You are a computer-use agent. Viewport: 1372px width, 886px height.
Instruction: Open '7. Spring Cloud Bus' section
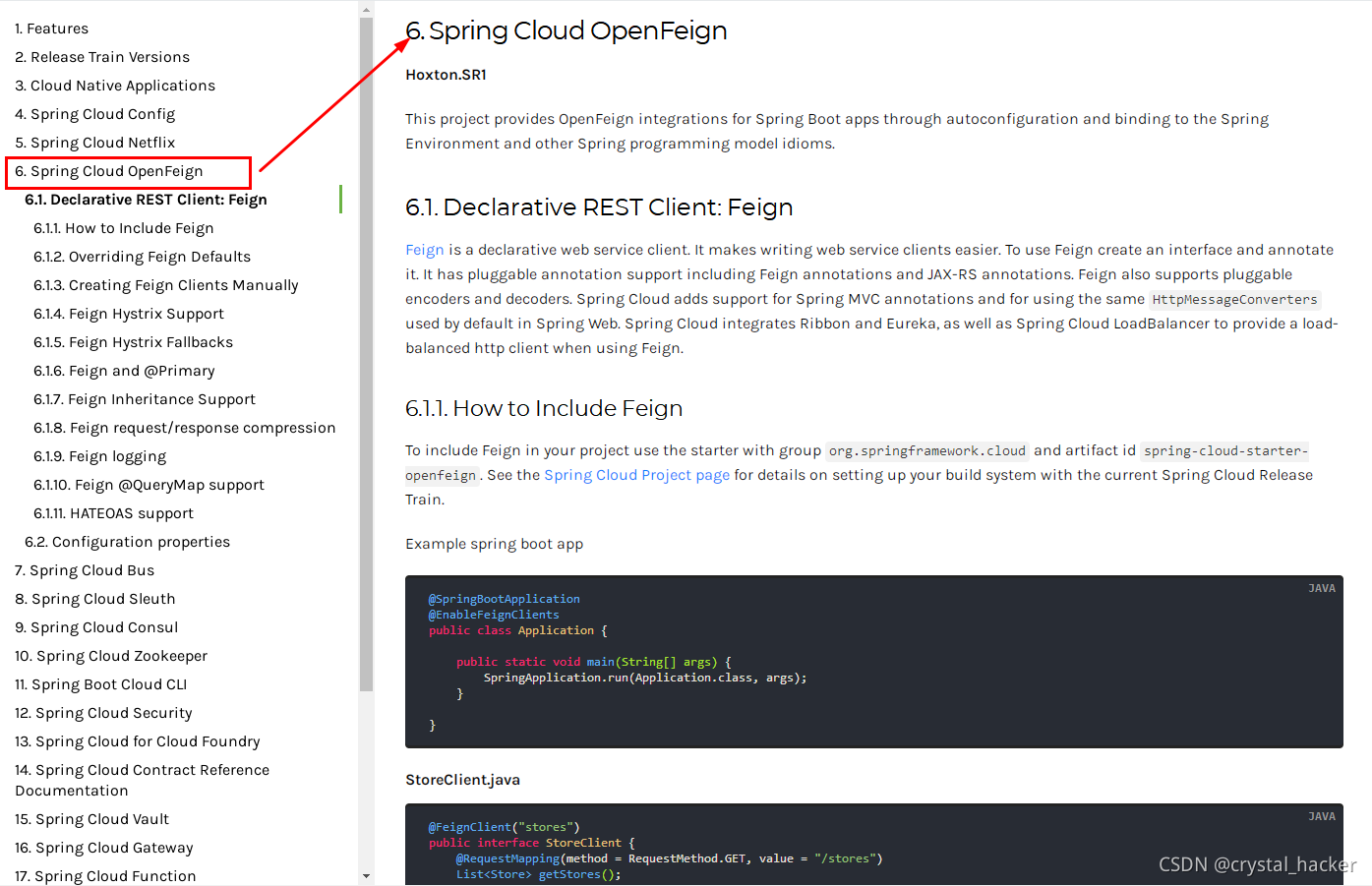tap(85, 570)
